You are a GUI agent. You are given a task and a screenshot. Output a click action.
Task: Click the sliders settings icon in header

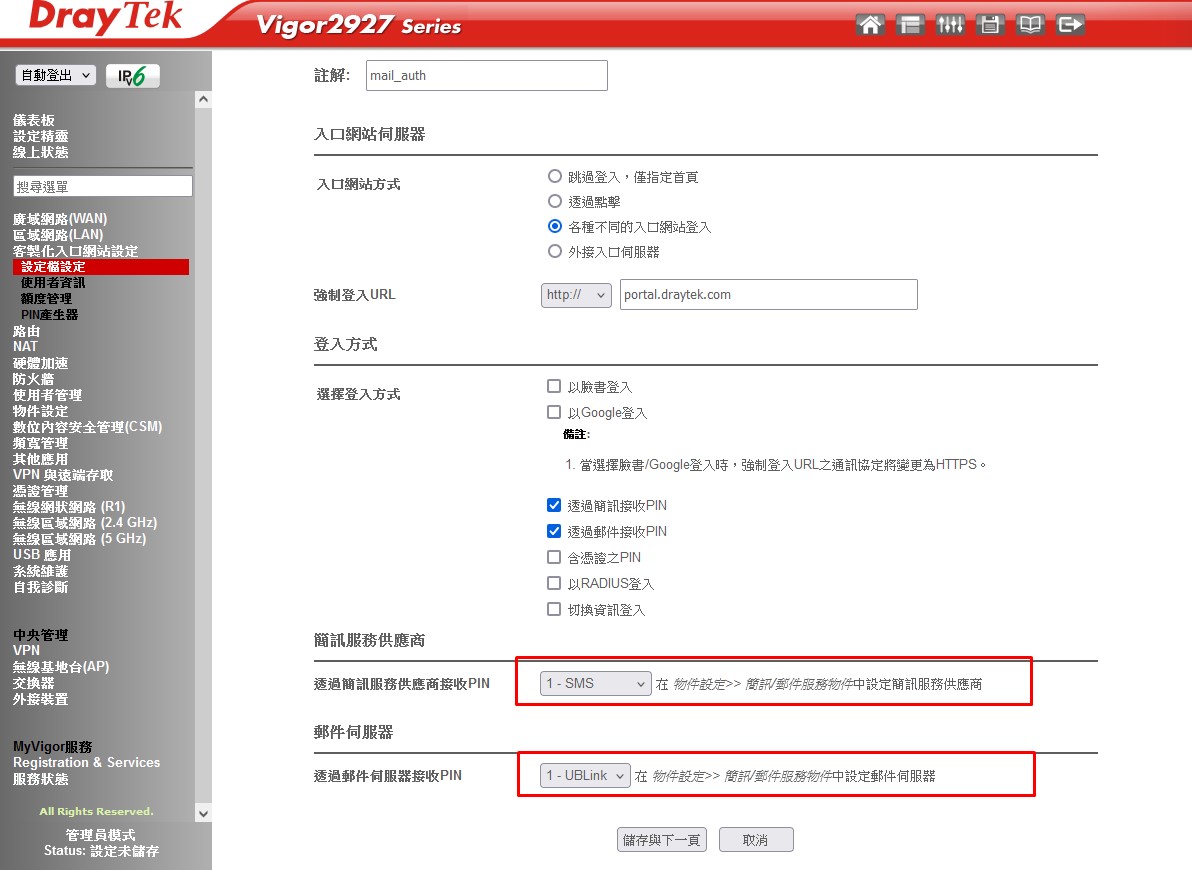[950, 25]
